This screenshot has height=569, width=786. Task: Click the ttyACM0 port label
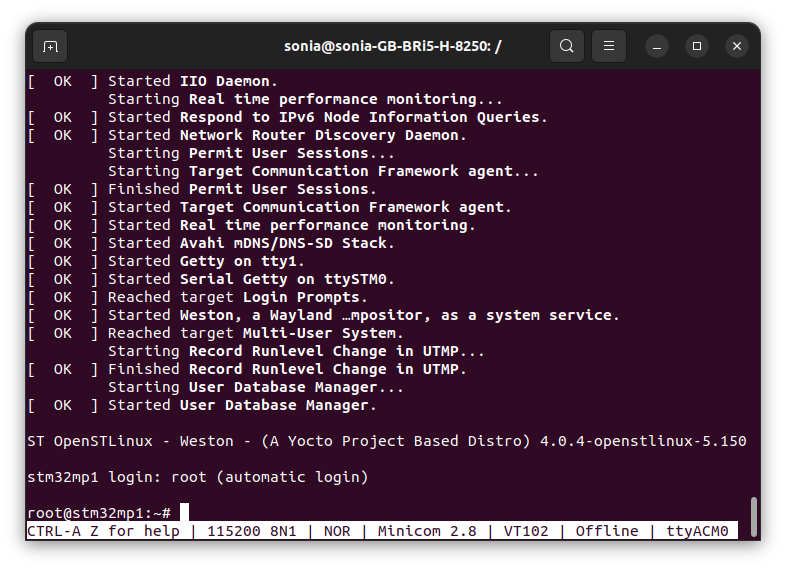point(697,531)
